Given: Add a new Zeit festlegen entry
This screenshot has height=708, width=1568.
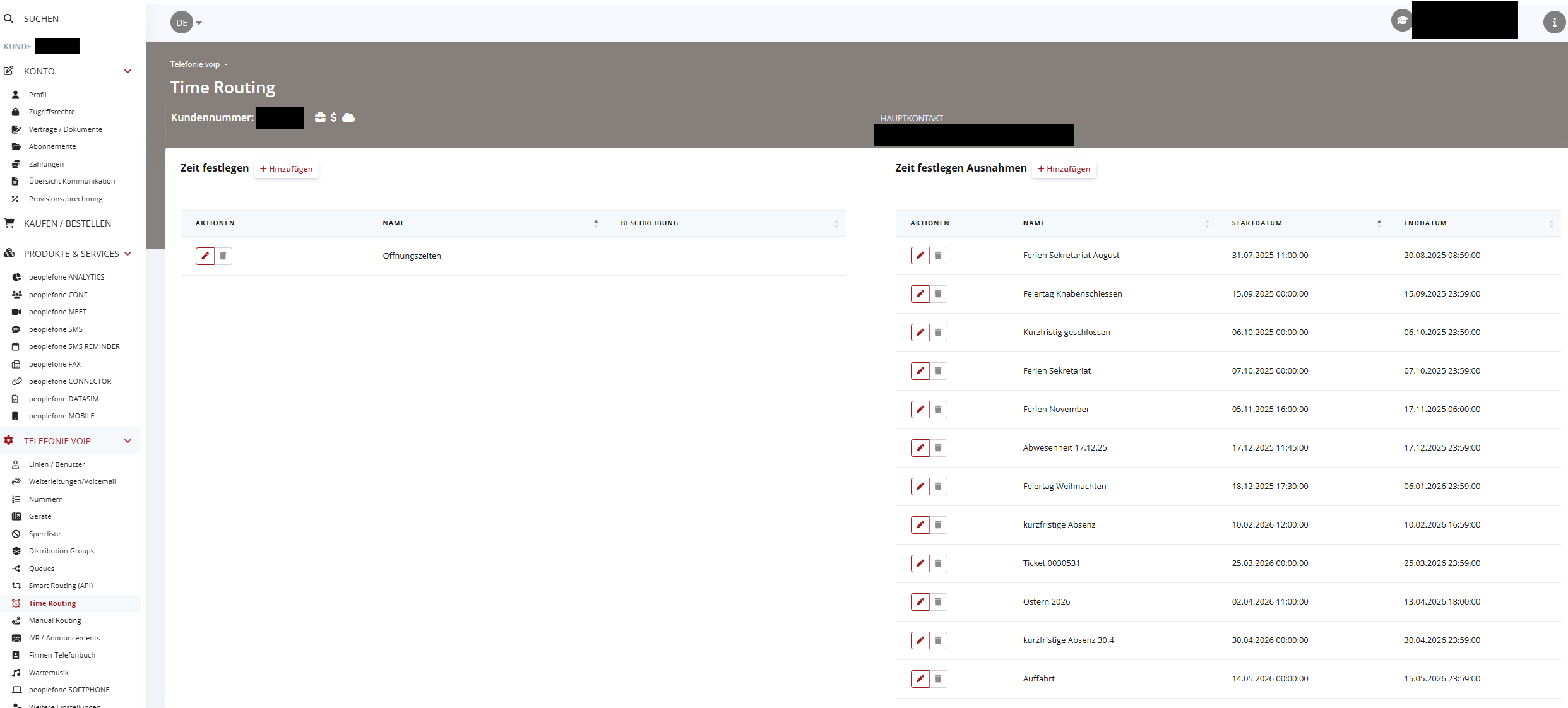Looking at the screenshot, I should [287, 169].
